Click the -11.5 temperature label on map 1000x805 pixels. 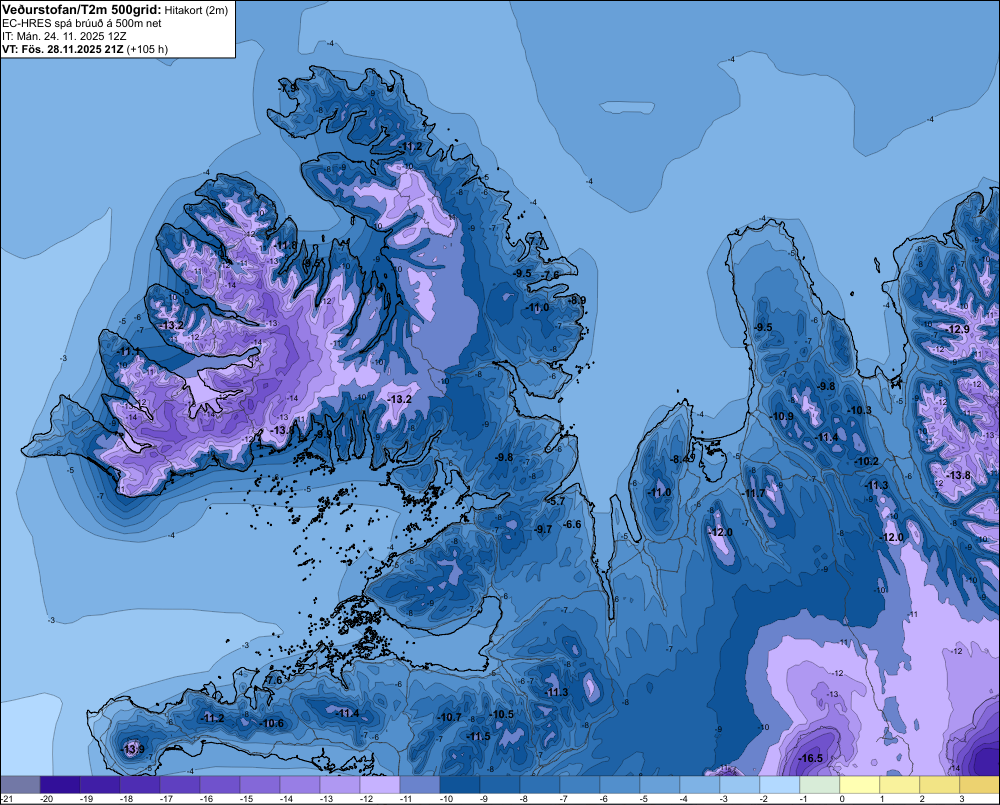[478, 736]
